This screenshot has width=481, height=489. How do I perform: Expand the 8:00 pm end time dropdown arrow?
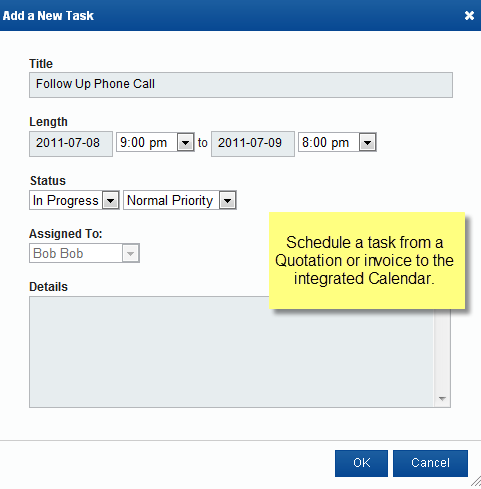[367, 143]
